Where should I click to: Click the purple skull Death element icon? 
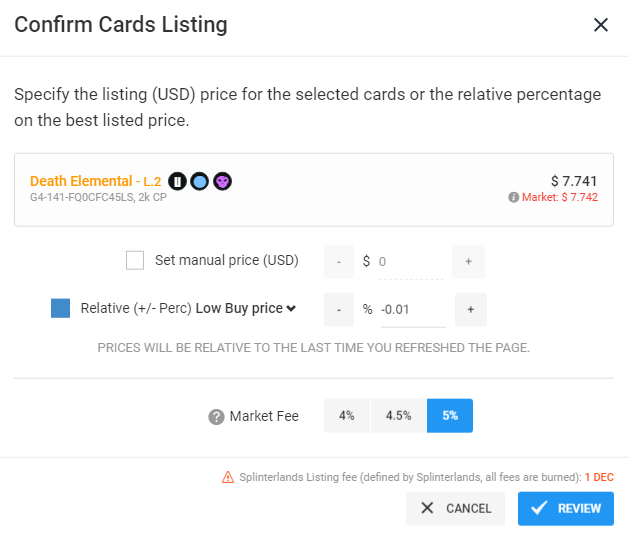222,181
